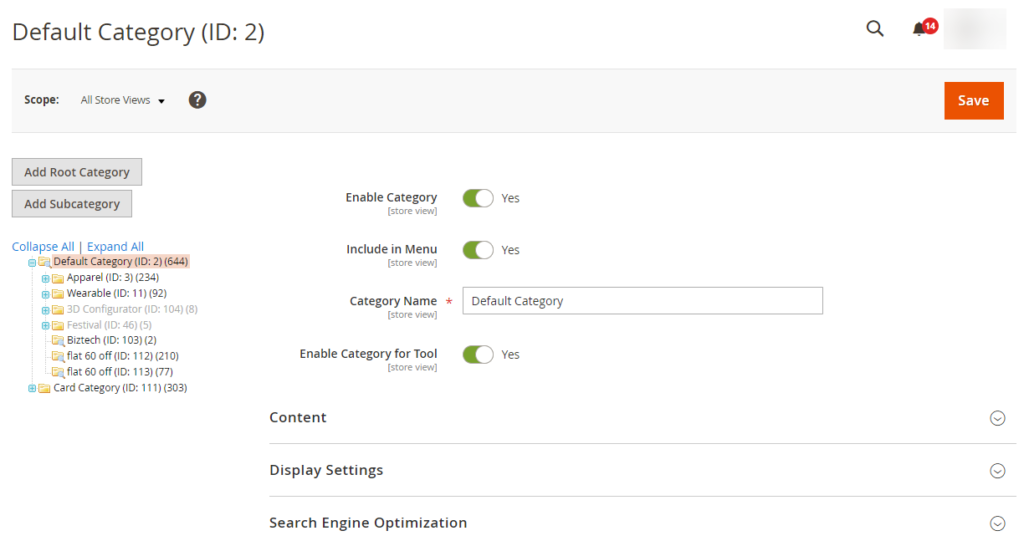This screenshot has width=1024, height=541.
Task: Click the Category Name input field
Action: click(x=643, y=301)
